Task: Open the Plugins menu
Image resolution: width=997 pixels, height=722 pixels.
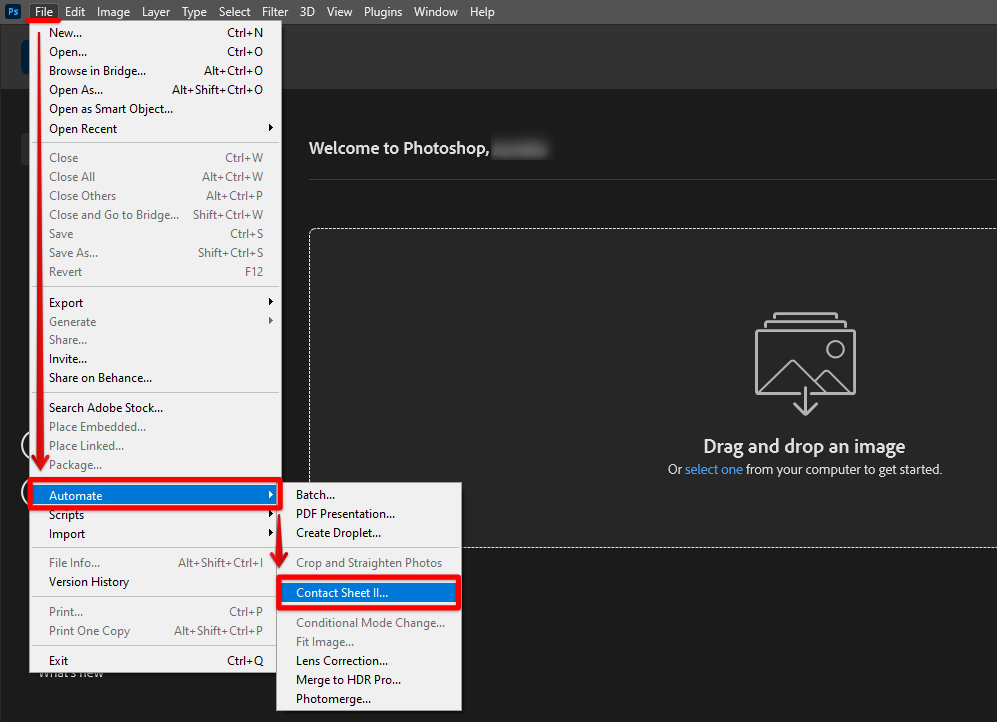Action: pyautogui.click(x=383, y=11)
